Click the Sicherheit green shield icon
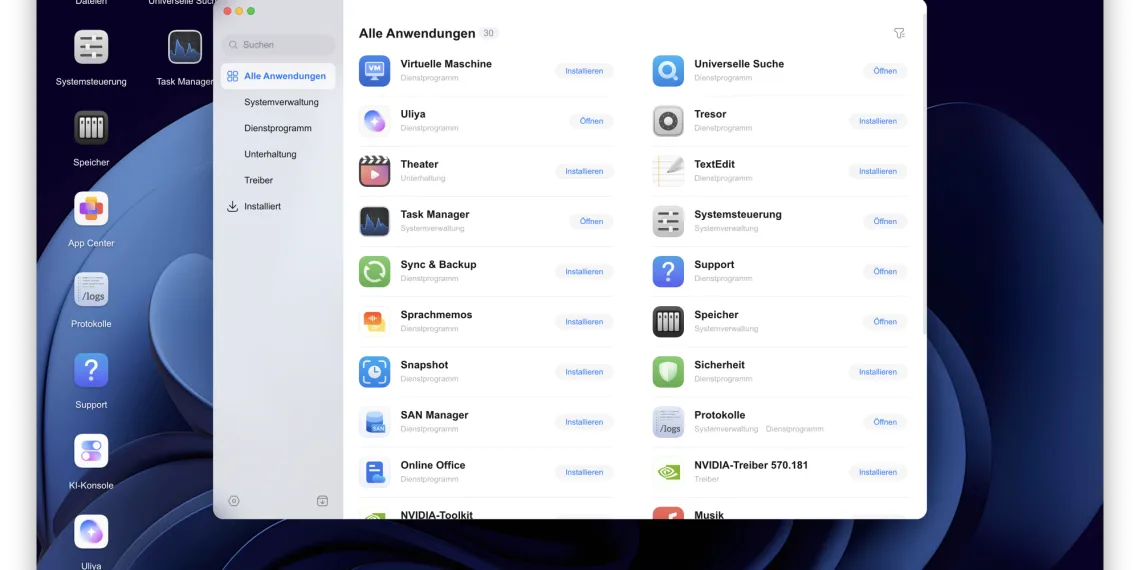1140x570 pixels. pyautogui.click(x=668, y=372)
